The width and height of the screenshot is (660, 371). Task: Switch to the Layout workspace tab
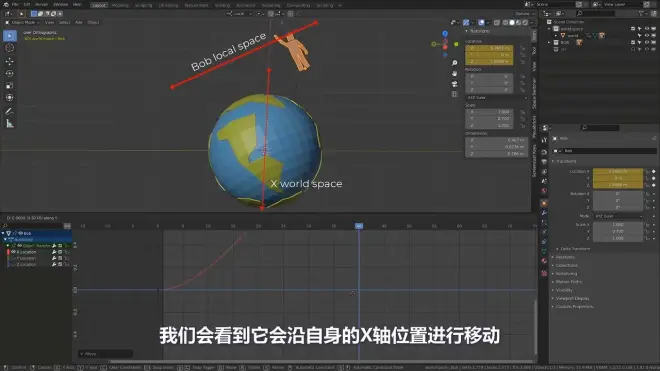[99, 5]
